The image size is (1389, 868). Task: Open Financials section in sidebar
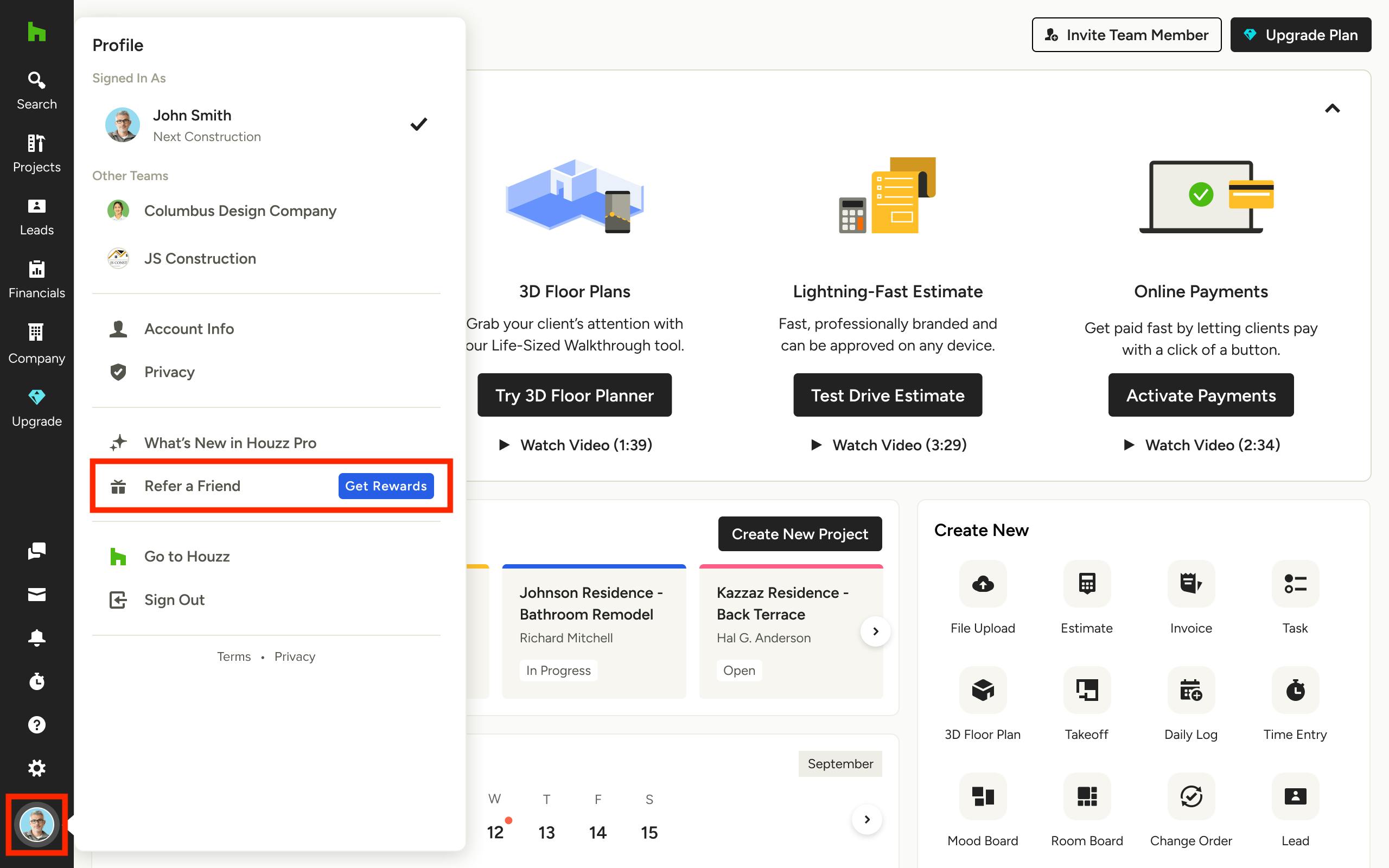[x=37, y=280]
